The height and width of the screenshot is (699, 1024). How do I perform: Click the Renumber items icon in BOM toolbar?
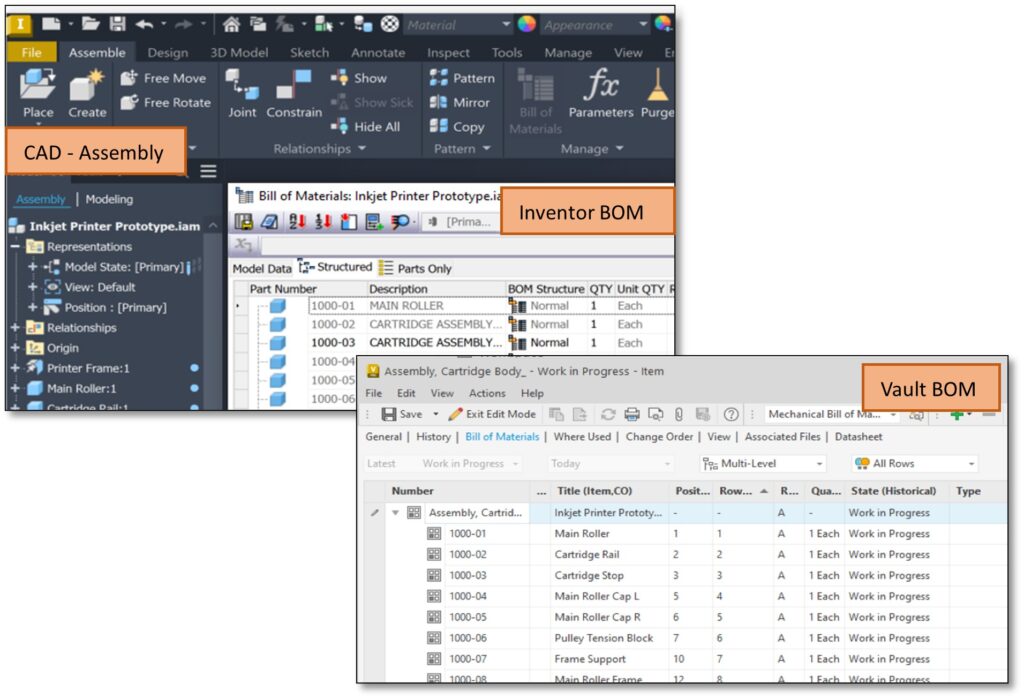[323, 222]
